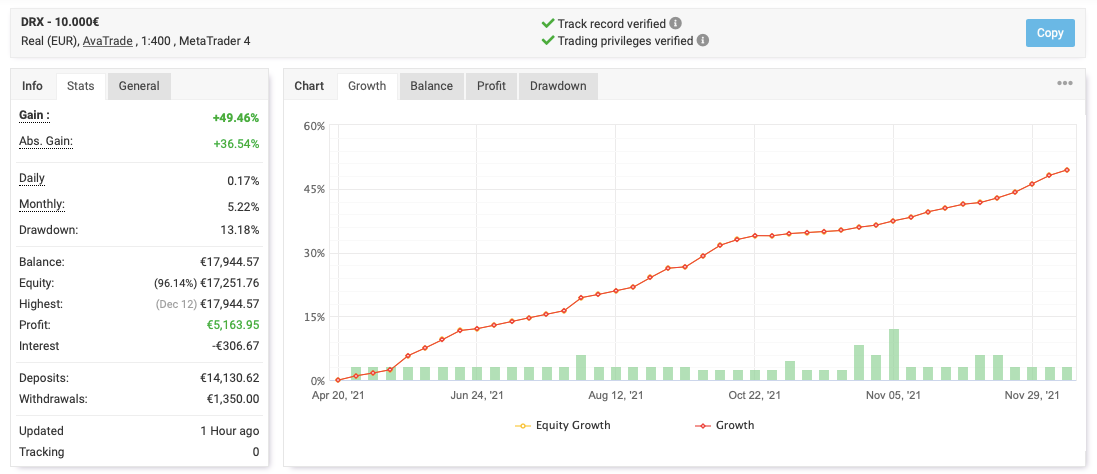Screen dimensions: 1097x474
Task: Select the Stats tab
Action: [81, 86]
